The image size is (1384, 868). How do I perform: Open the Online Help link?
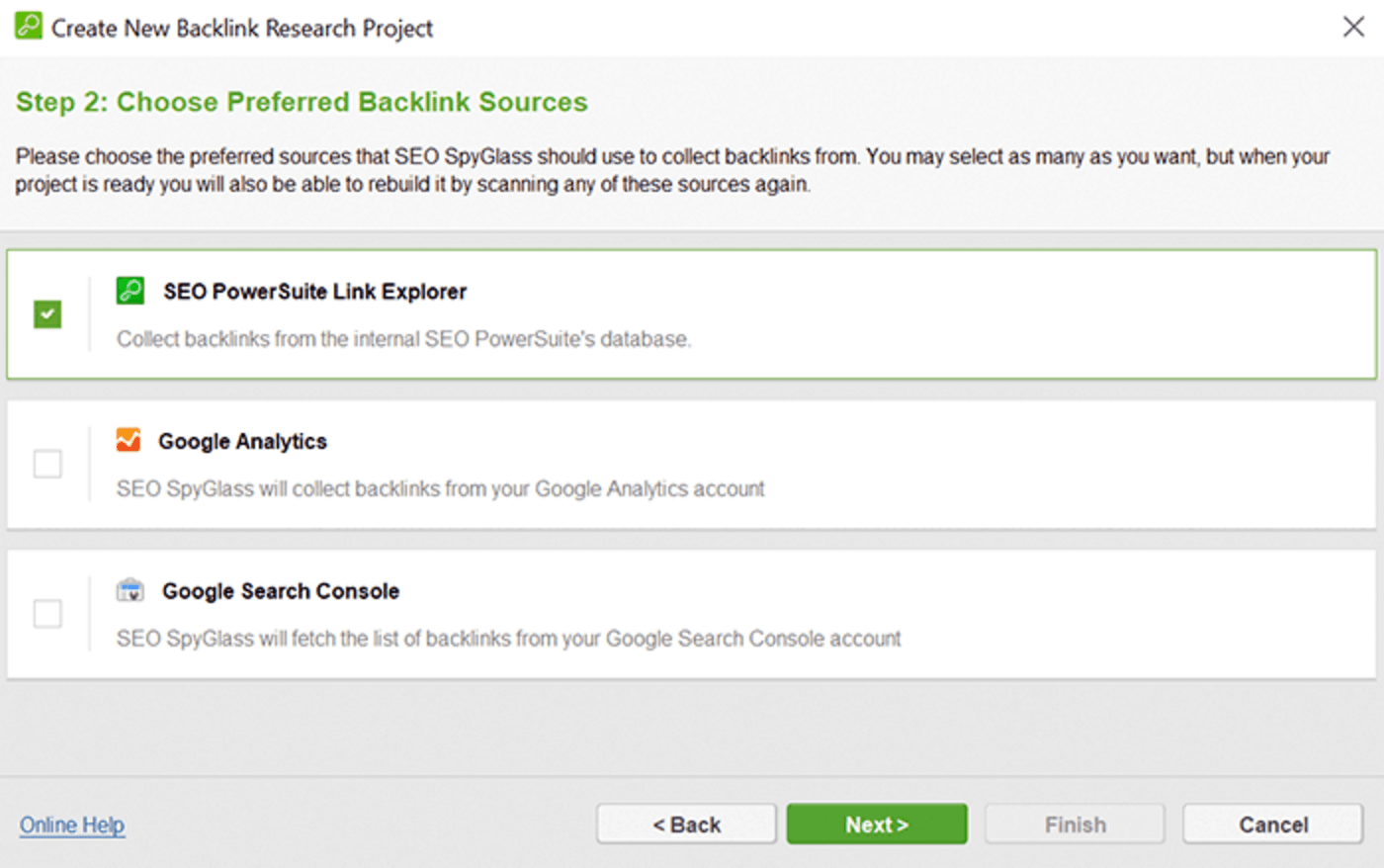click(x=72, y=825)
